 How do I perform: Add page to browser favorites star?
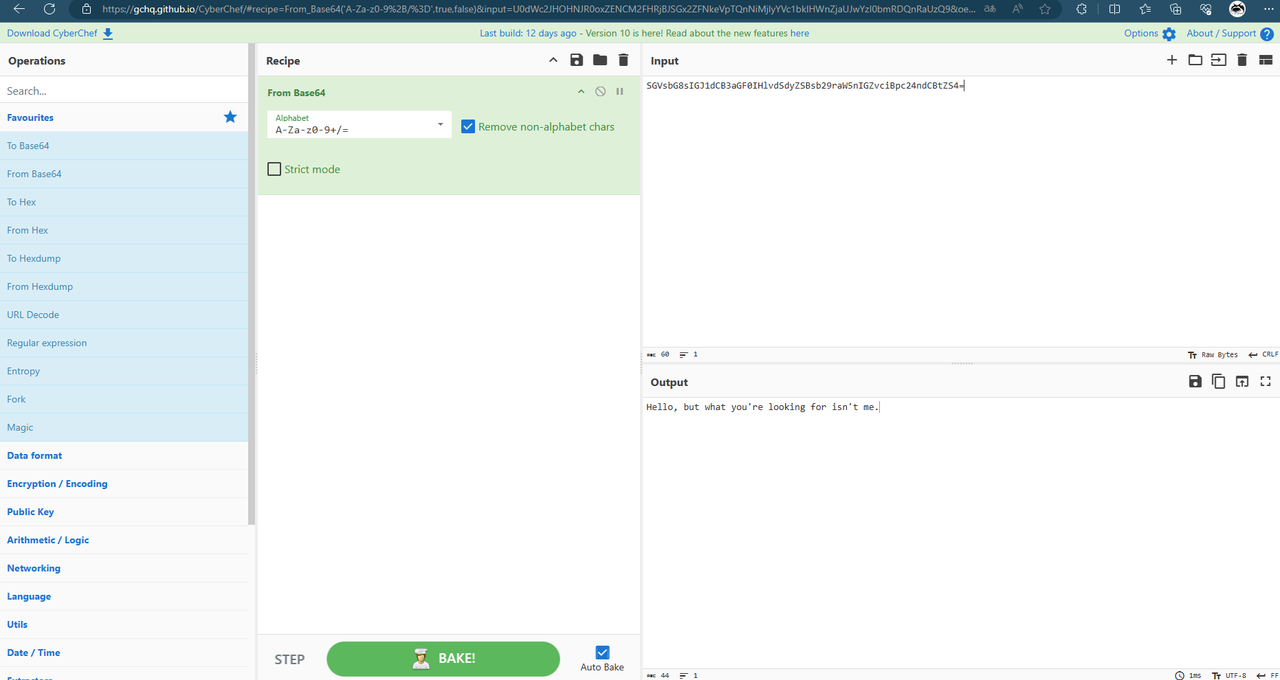1045,9
